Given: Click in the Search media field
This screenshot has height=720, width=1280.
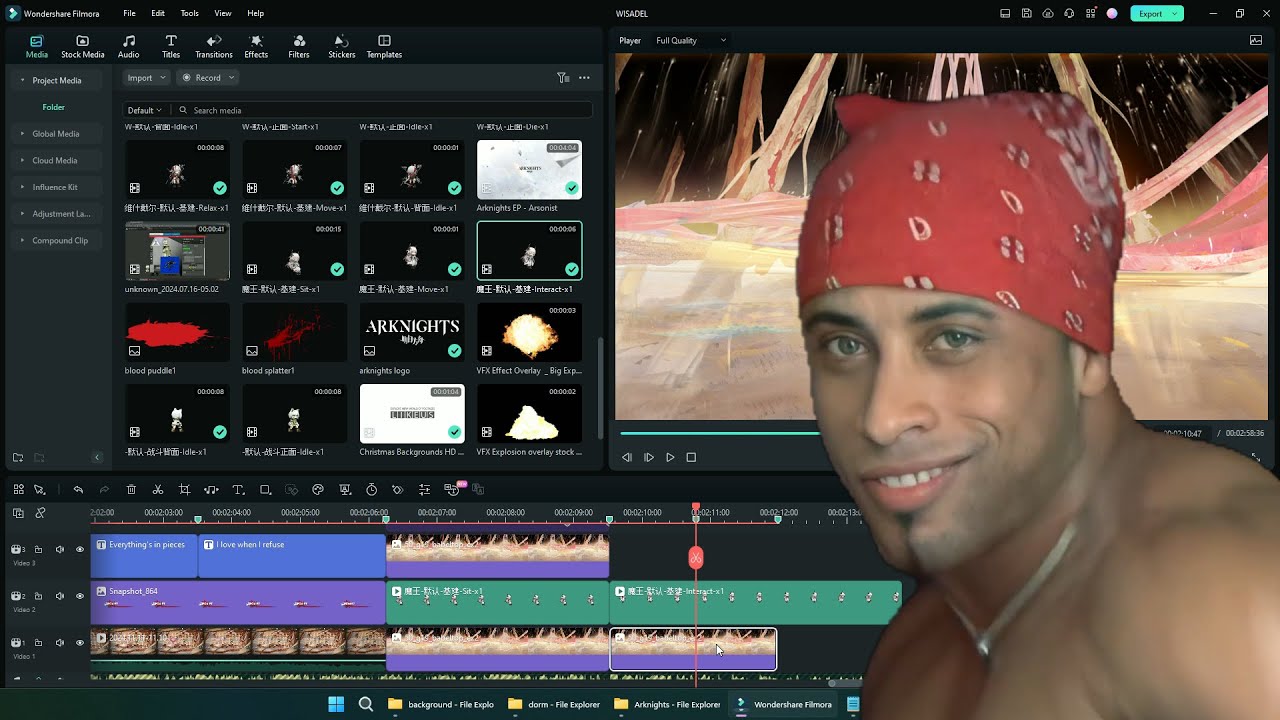Looking at the screenshot, I should (383, 110).
